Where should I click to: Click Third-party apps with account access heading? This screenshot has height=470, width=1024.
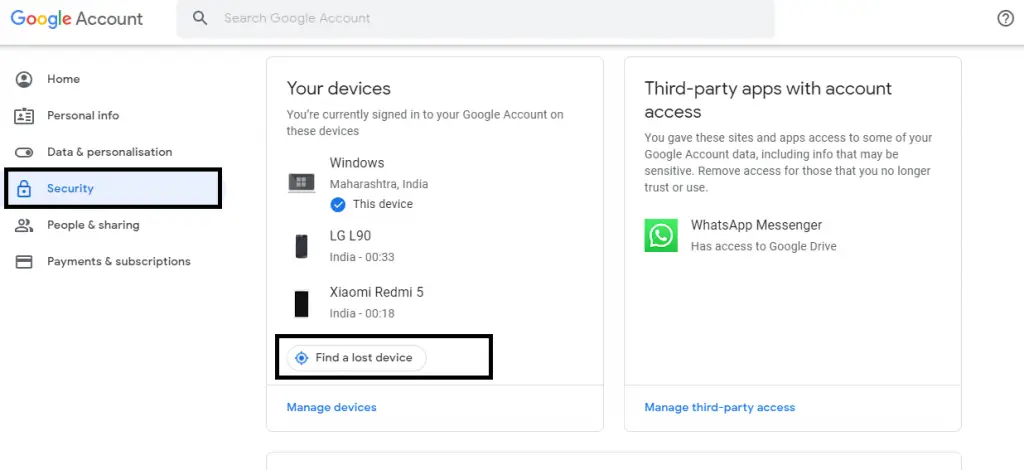768,100
